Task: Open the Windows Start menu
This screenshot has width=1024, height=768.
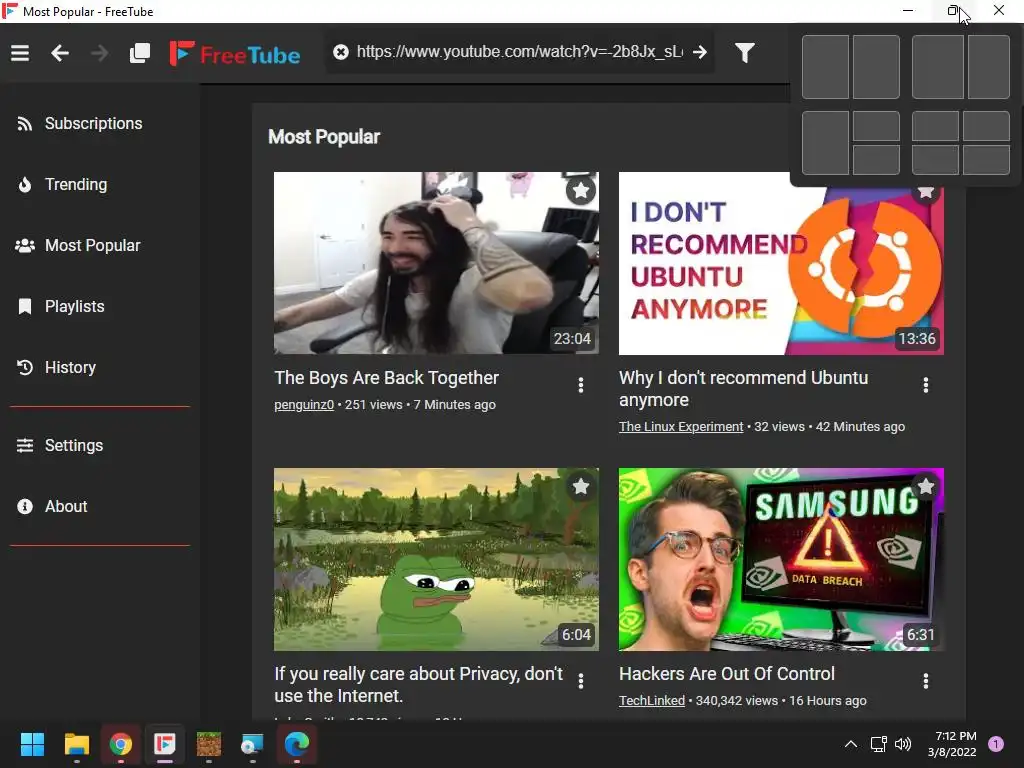Action: pyautogui.click(x=32, y=744)
